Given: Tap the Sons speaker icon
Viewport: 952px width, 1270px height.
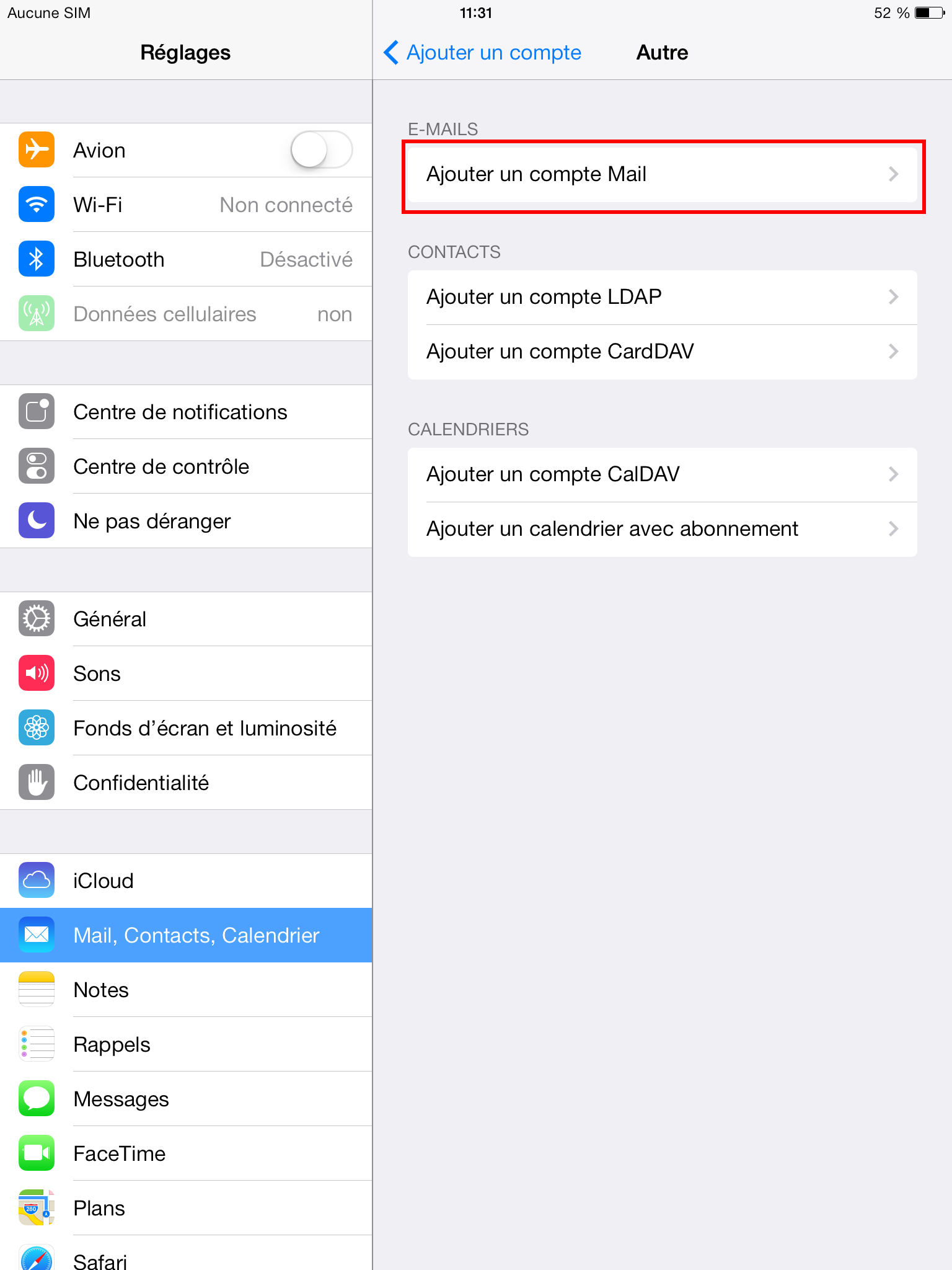Looking at the screenshot, I should pyautogui.click(x=37, y=673).
